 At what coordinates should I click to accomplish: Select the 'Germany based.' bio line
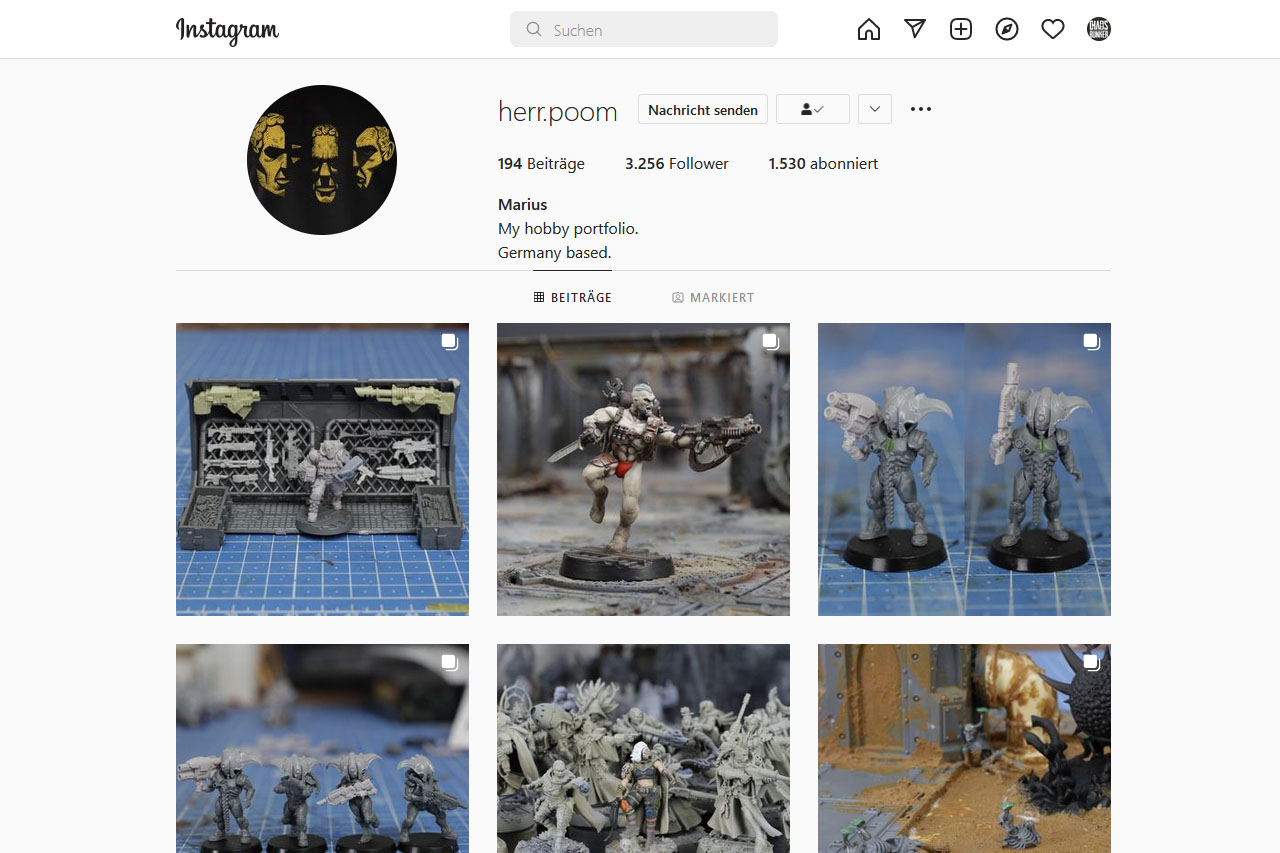pos(555,252)
